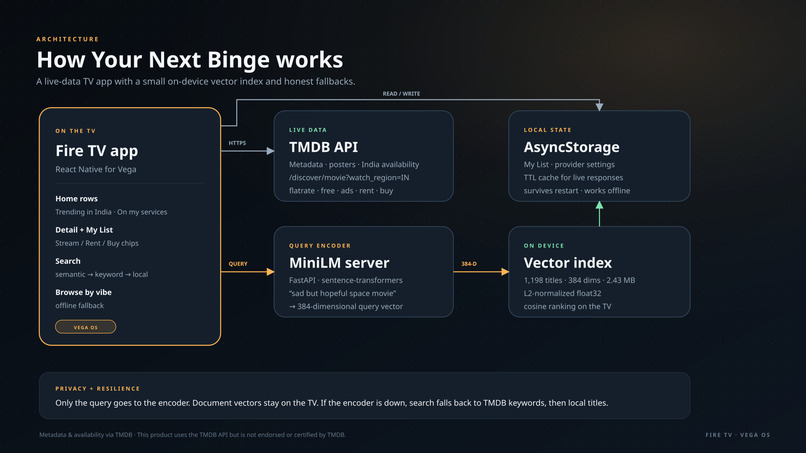Click 'survives restart · works offline' line
The image size is (806, 453).
click(577, 190)
